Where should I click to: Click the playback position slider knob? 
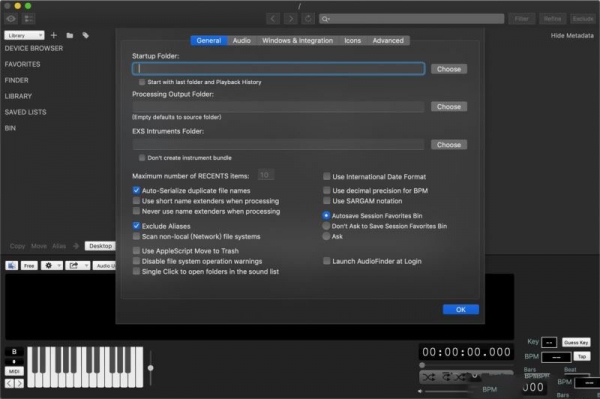pyautogui.click(x=422, y=365)
